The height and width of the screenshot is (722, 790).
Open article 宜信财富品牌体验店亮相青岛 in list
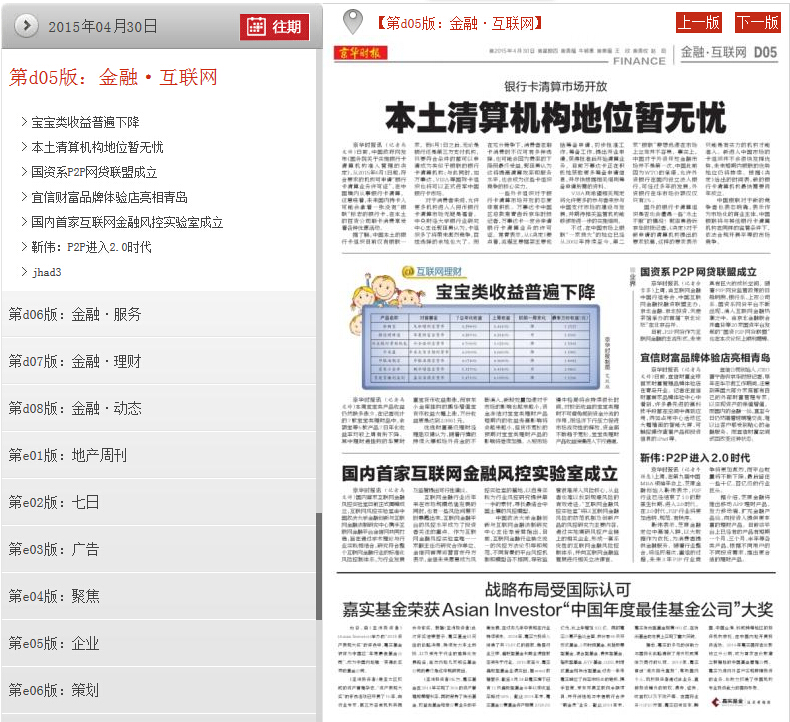109,197
